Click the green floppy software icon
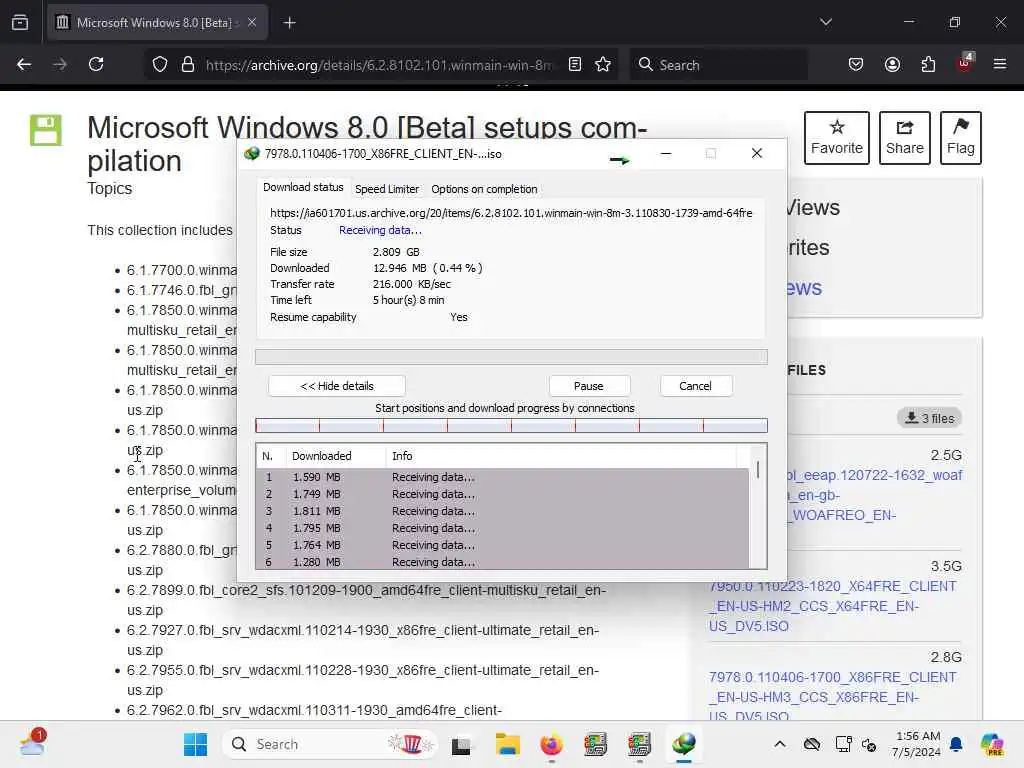Viewport: 1024px width, 768px height. click(46, 130)
